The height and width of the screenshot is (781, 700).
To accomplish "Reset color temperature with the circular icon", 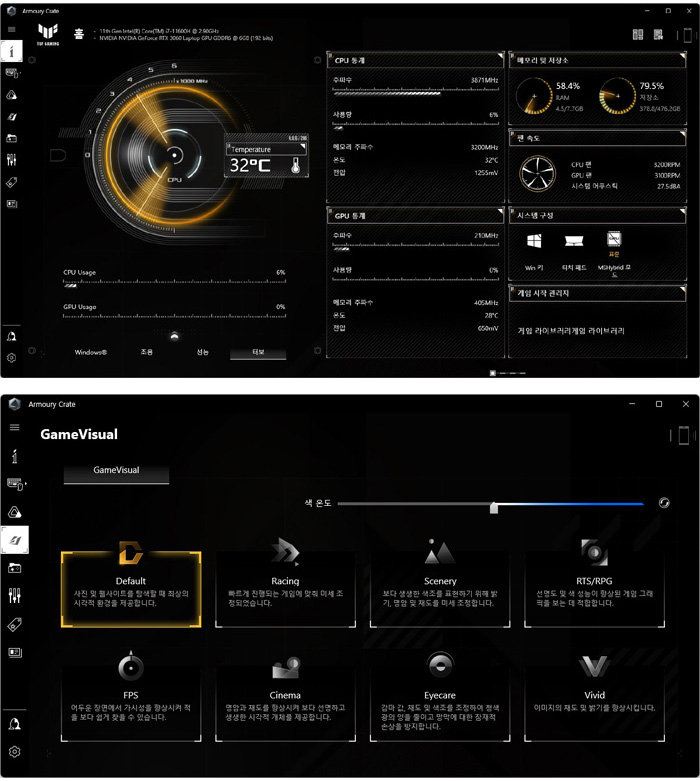I will coord(664,503).
